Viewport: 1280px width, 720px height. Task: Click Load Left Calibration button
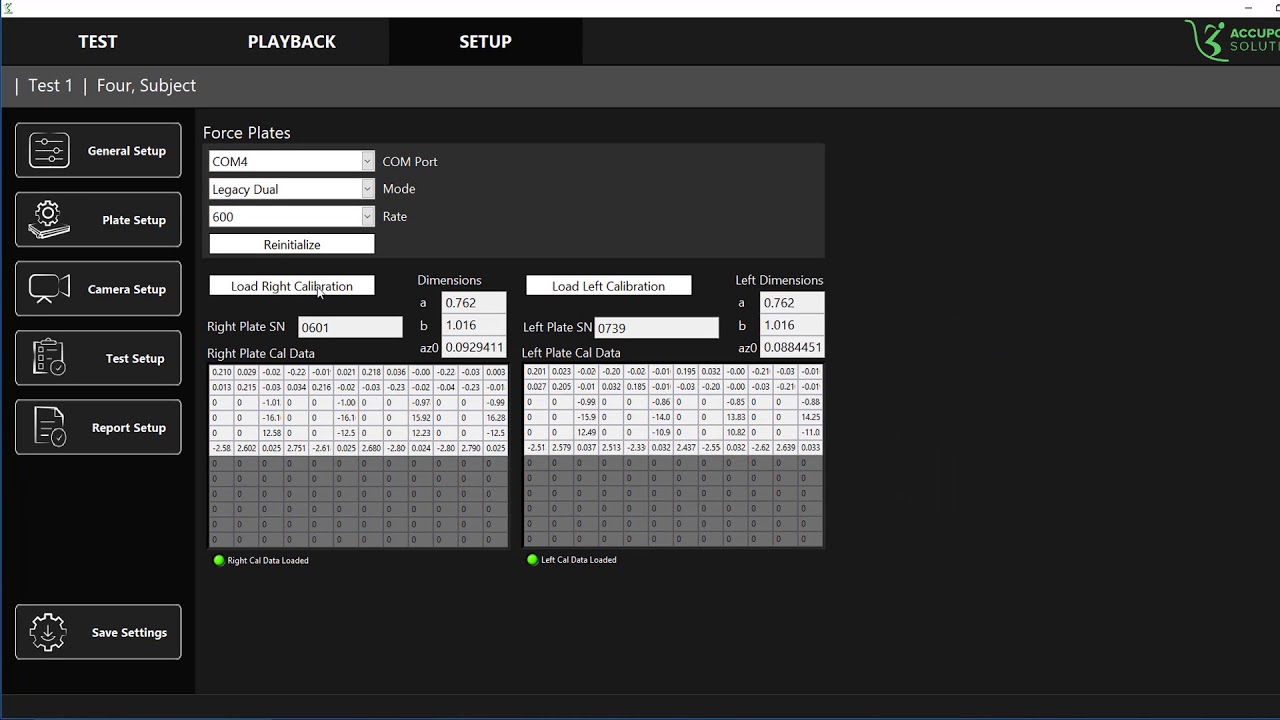608,286
